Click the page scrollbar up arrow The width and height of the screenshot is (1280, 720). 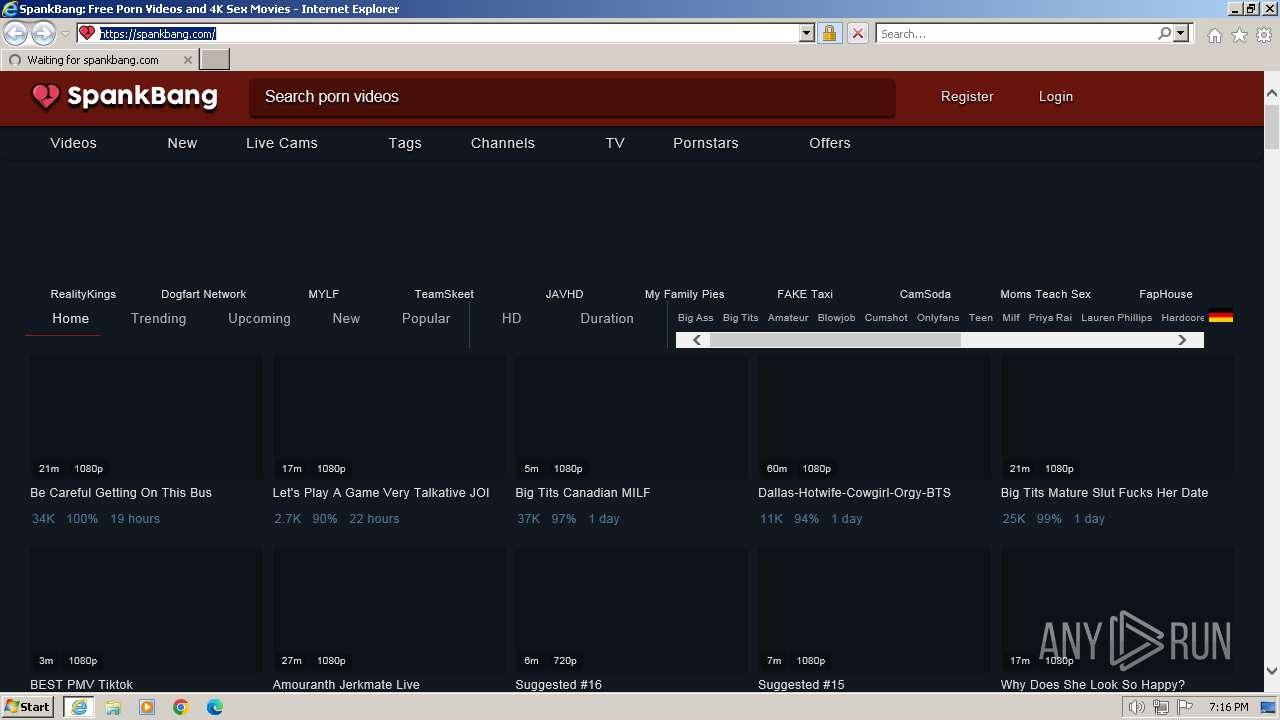pos(1272,94)
